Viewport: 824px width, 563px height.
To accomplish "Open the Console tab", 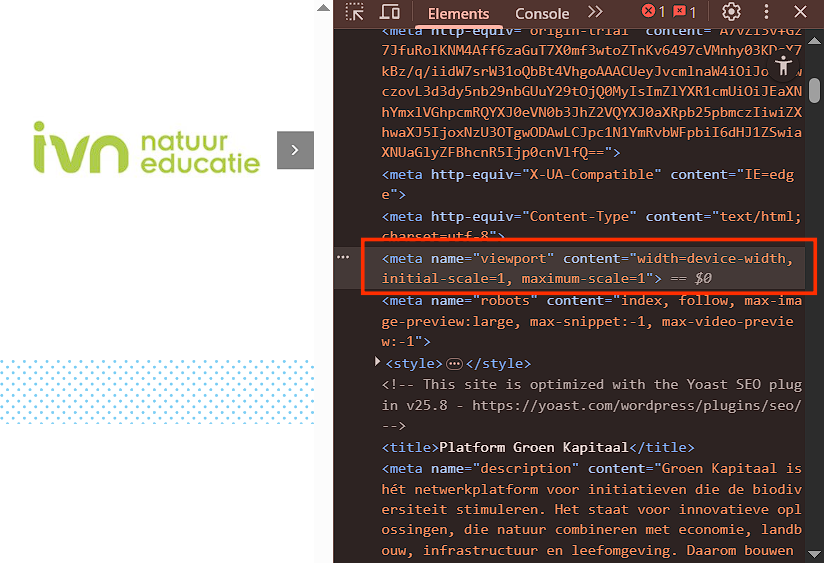I will click(x=542, y=14).
